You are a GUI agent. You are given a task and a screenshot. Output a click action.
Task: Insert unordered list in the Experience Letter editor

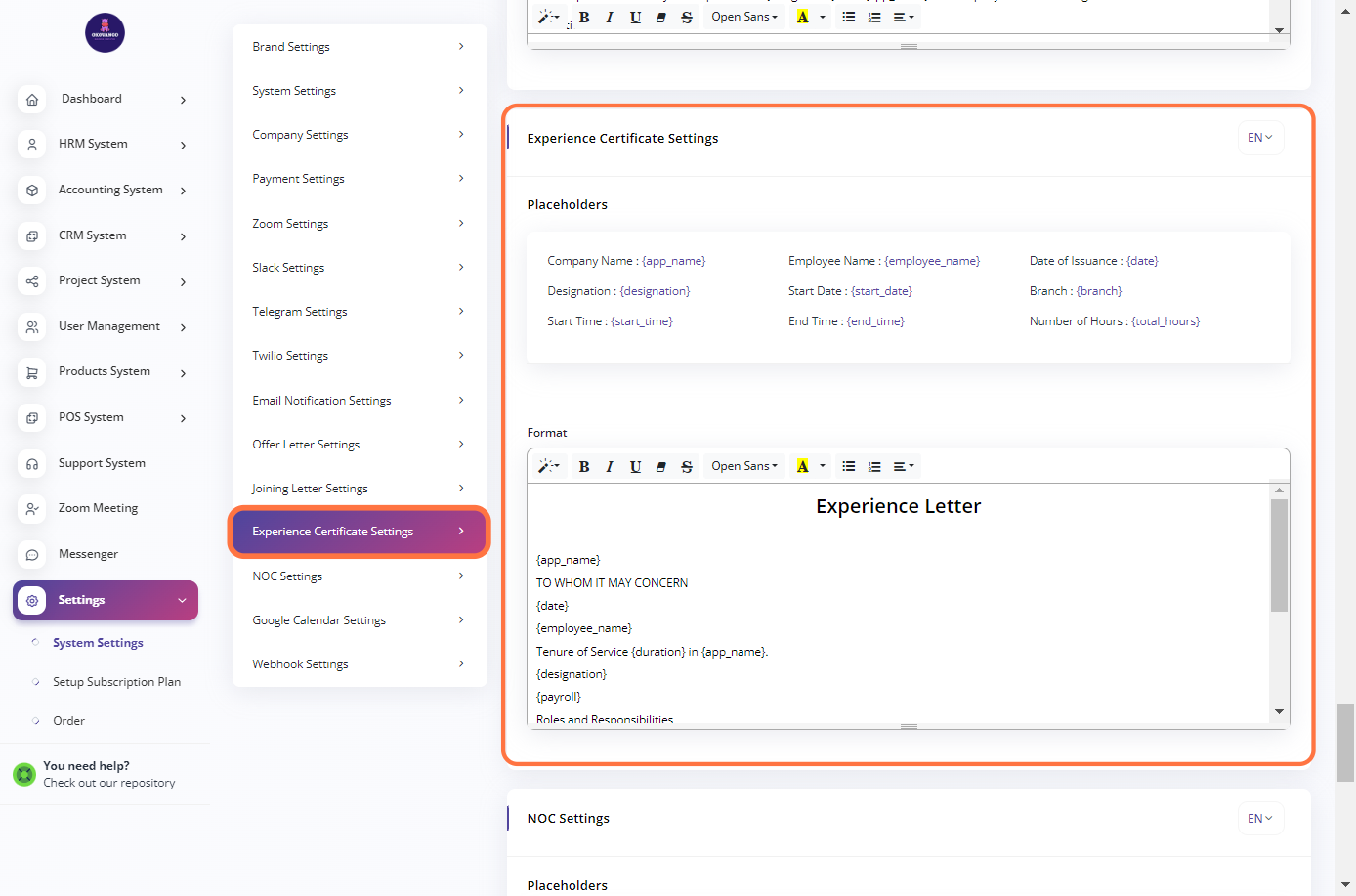coord(849,467)
